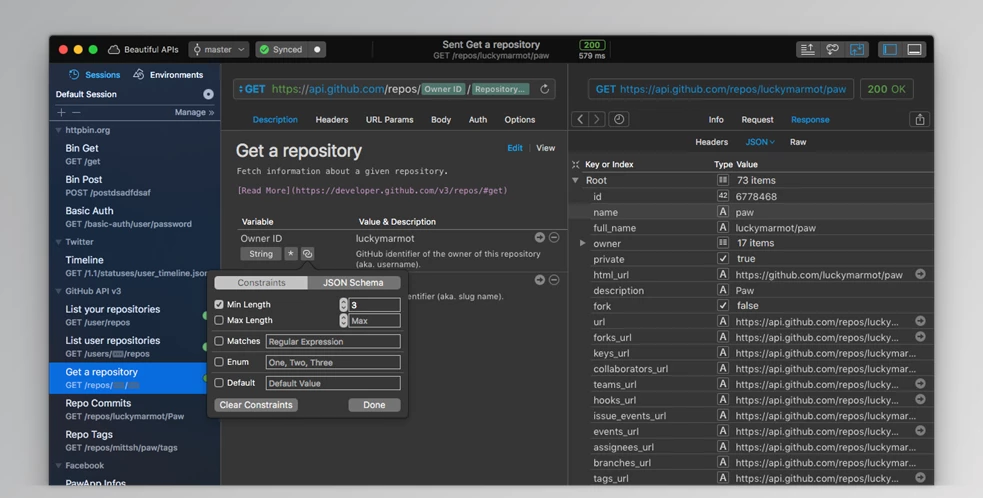
Task: Click the plus icon to add a session item
Action: pyautogui.click(x=62, y=112)
